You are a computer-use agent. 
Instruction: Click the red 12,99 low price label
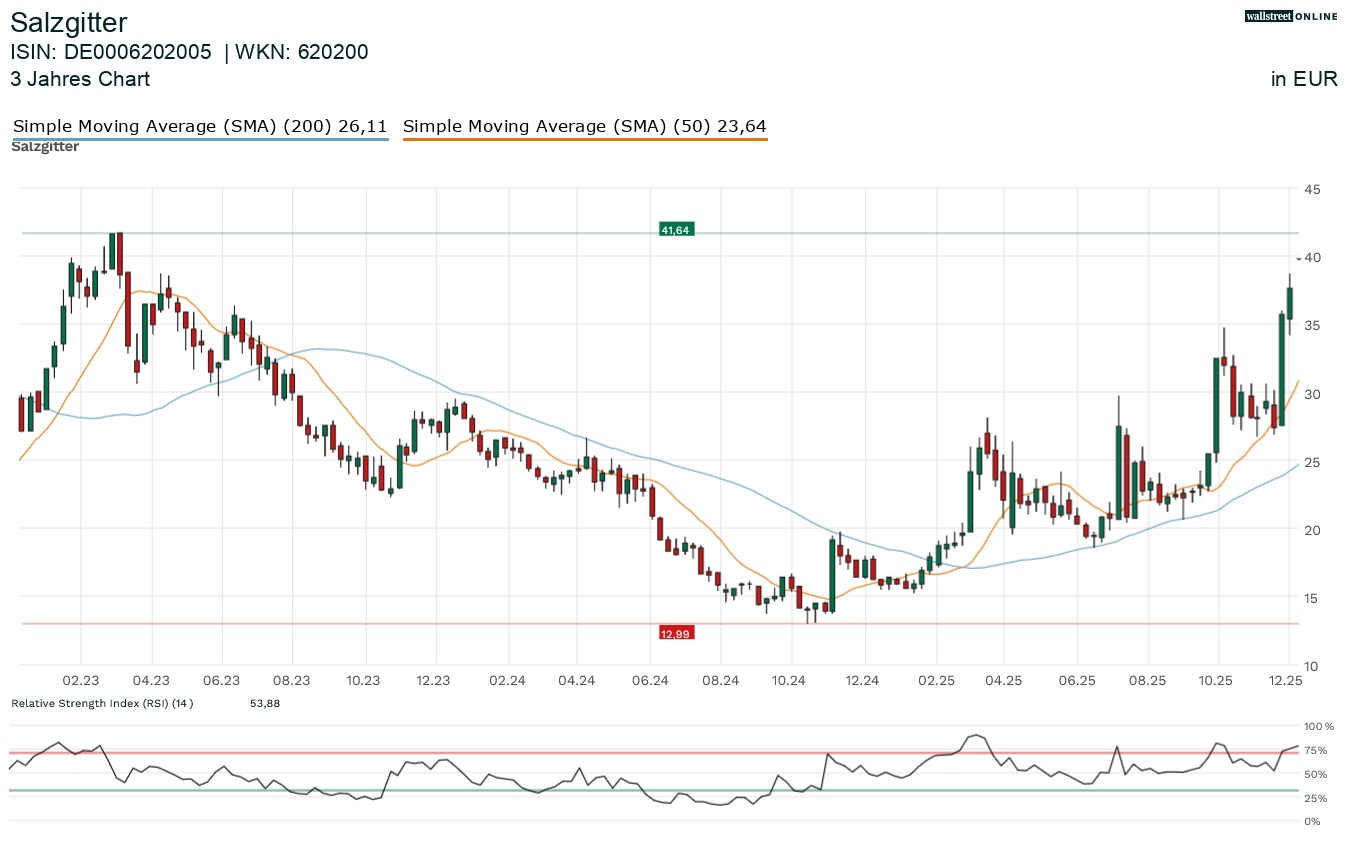point(675,633)
